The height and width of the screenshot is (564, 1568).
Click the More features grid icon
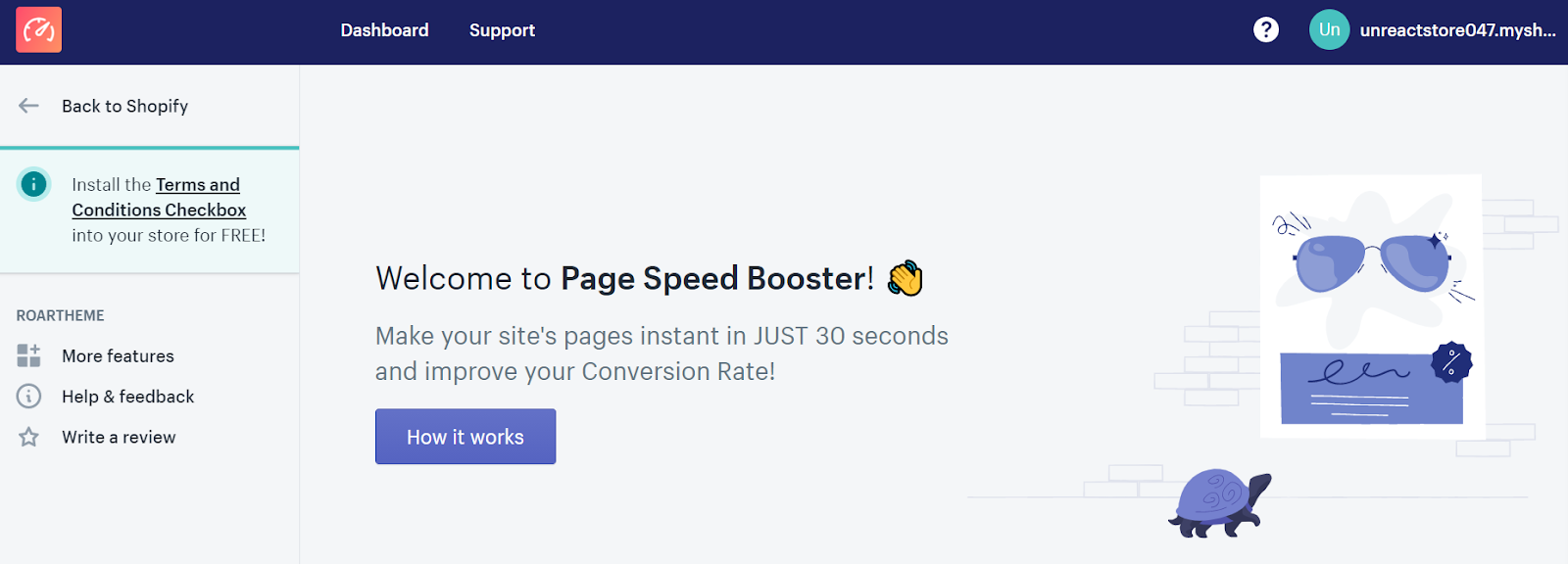[28, 355]
